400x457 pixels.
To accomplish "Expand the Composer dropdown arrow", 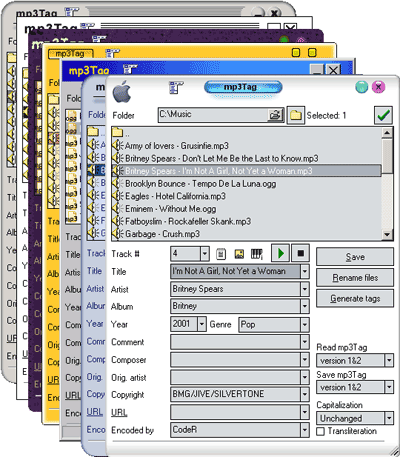I will coord(304,360).
